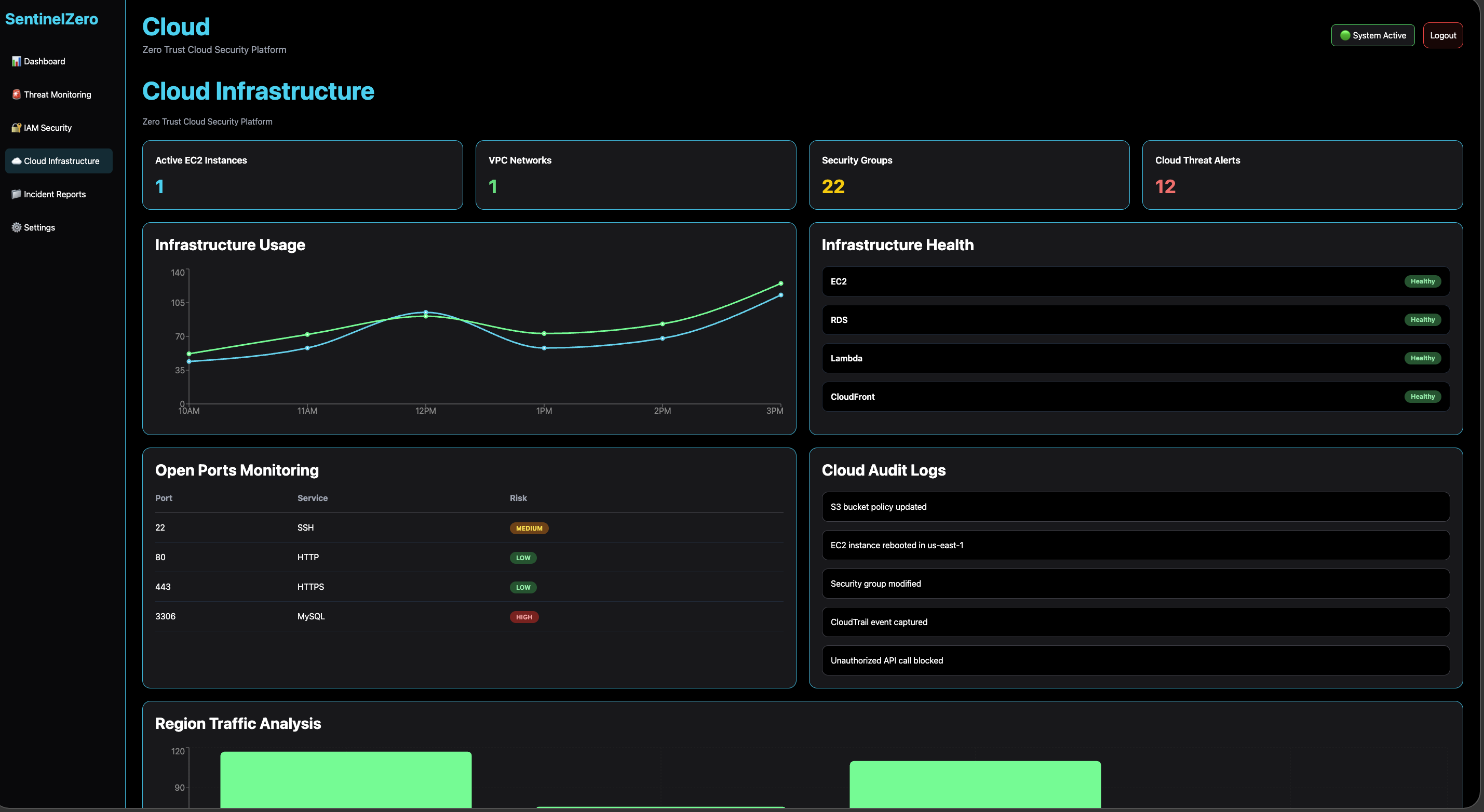This screenshot has height=812, width=1484.
Task: Select the Security Groups count 22
Action: point(833,186)
